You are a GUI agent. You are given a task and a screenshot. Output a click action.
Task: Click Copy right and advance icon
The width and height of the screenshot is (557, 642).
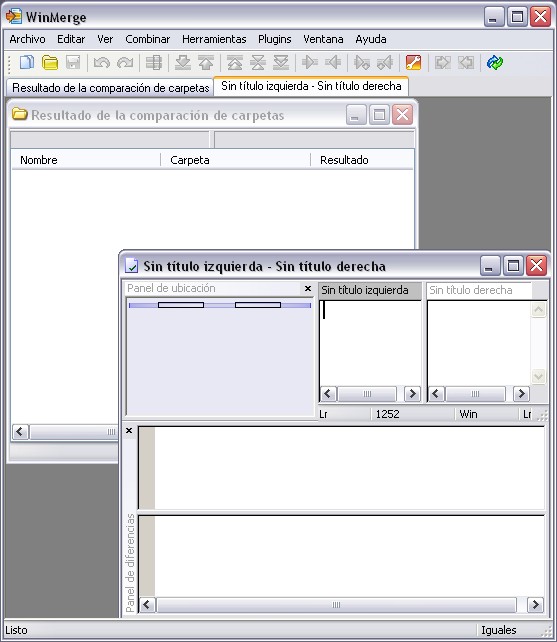(362, 63)
